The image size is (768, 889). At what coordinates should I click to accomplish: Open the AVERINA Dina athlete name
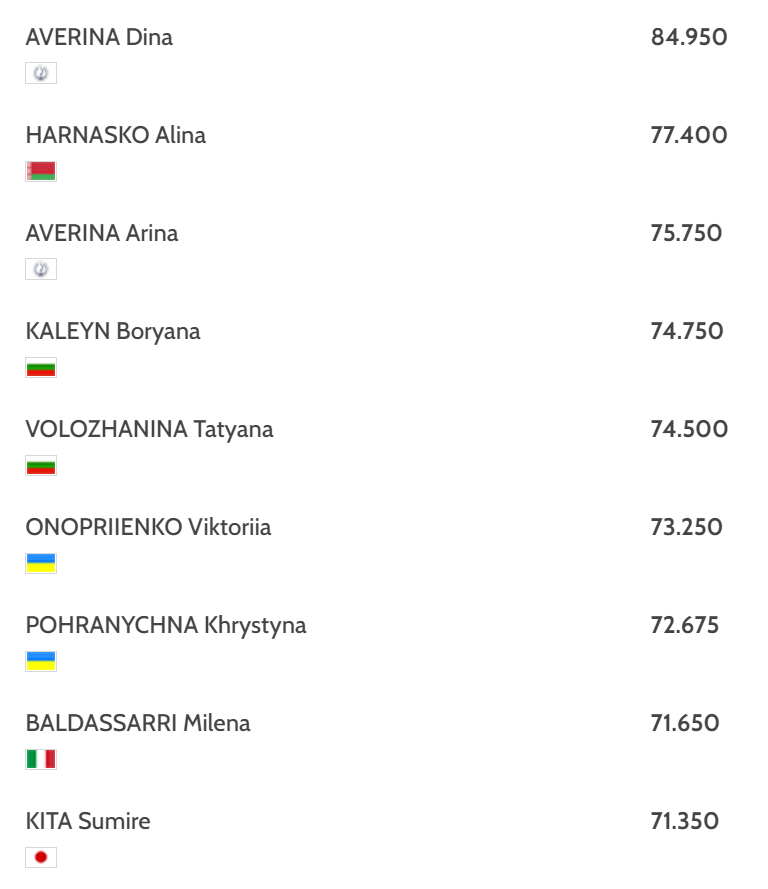[99, 38]
